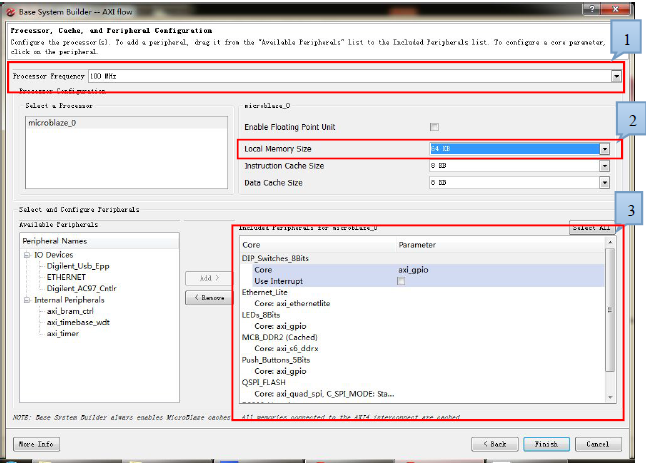Image resolution: width=647 pixels, height=463 pixels.
Task: Click the included peripherals list scrollbar
Action: (x=611, y=320)
